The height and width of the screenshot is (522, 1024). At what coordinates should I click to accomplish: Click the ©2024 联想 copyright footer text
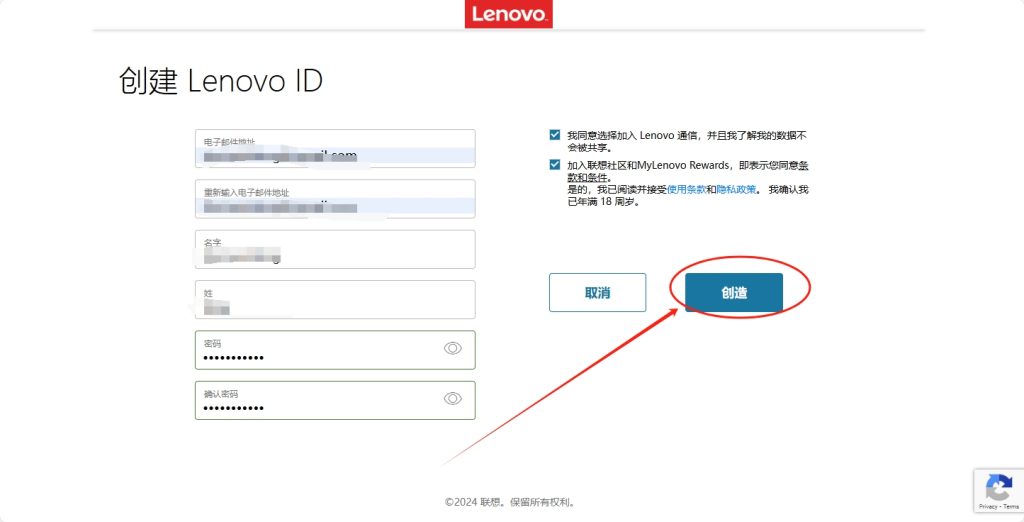click(510, 502)
